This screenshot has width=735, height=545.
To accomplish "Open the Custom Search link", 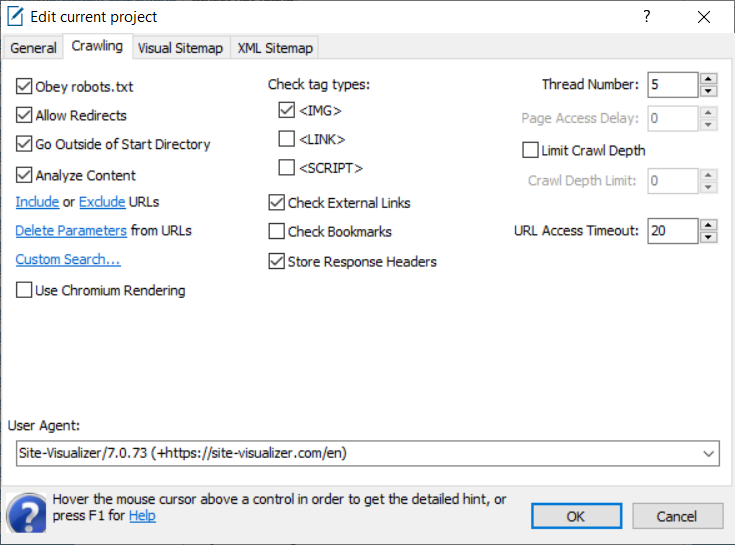I will coord(68,260).
